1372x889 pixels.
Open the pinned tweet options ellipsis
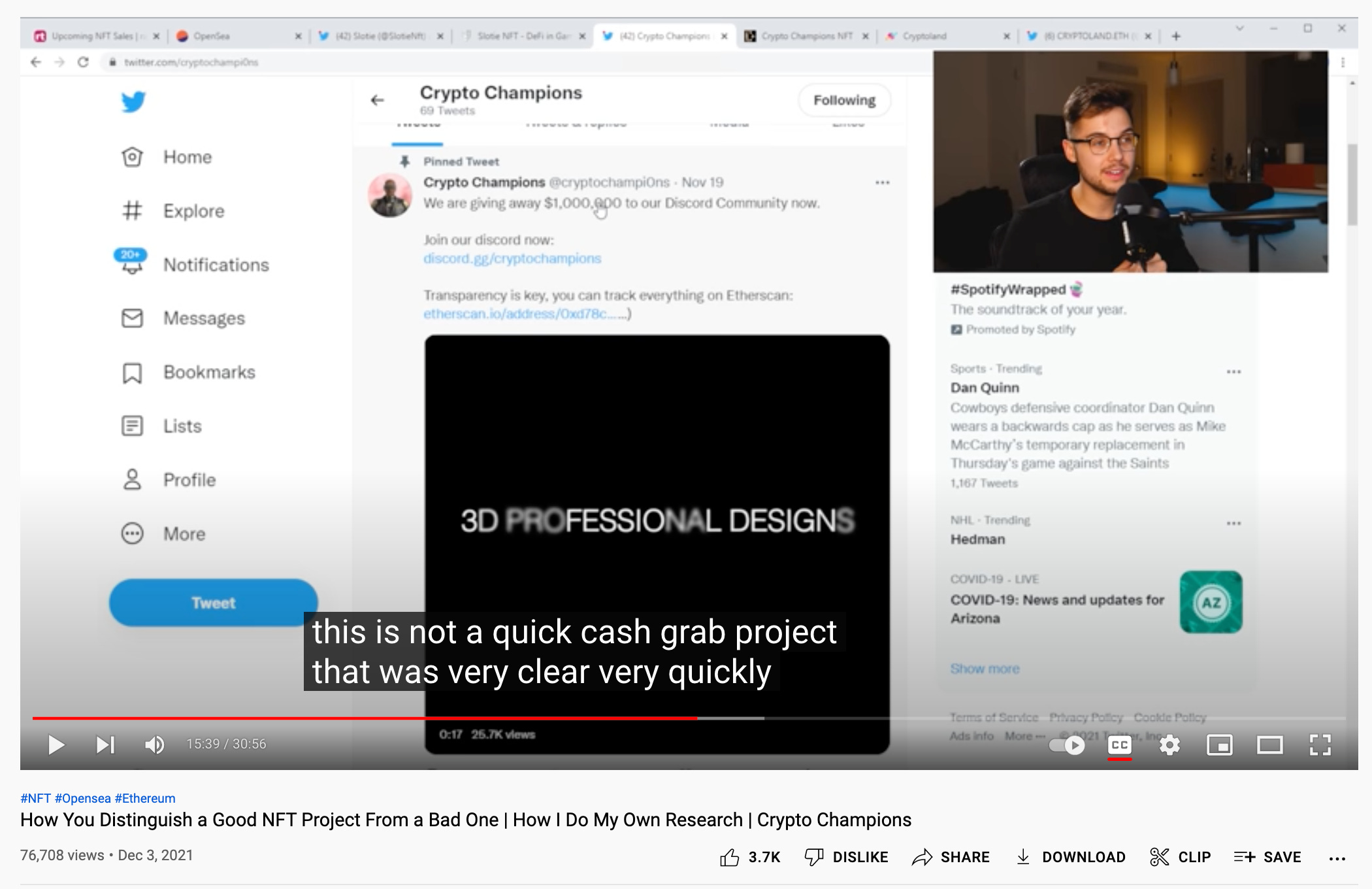882,182
